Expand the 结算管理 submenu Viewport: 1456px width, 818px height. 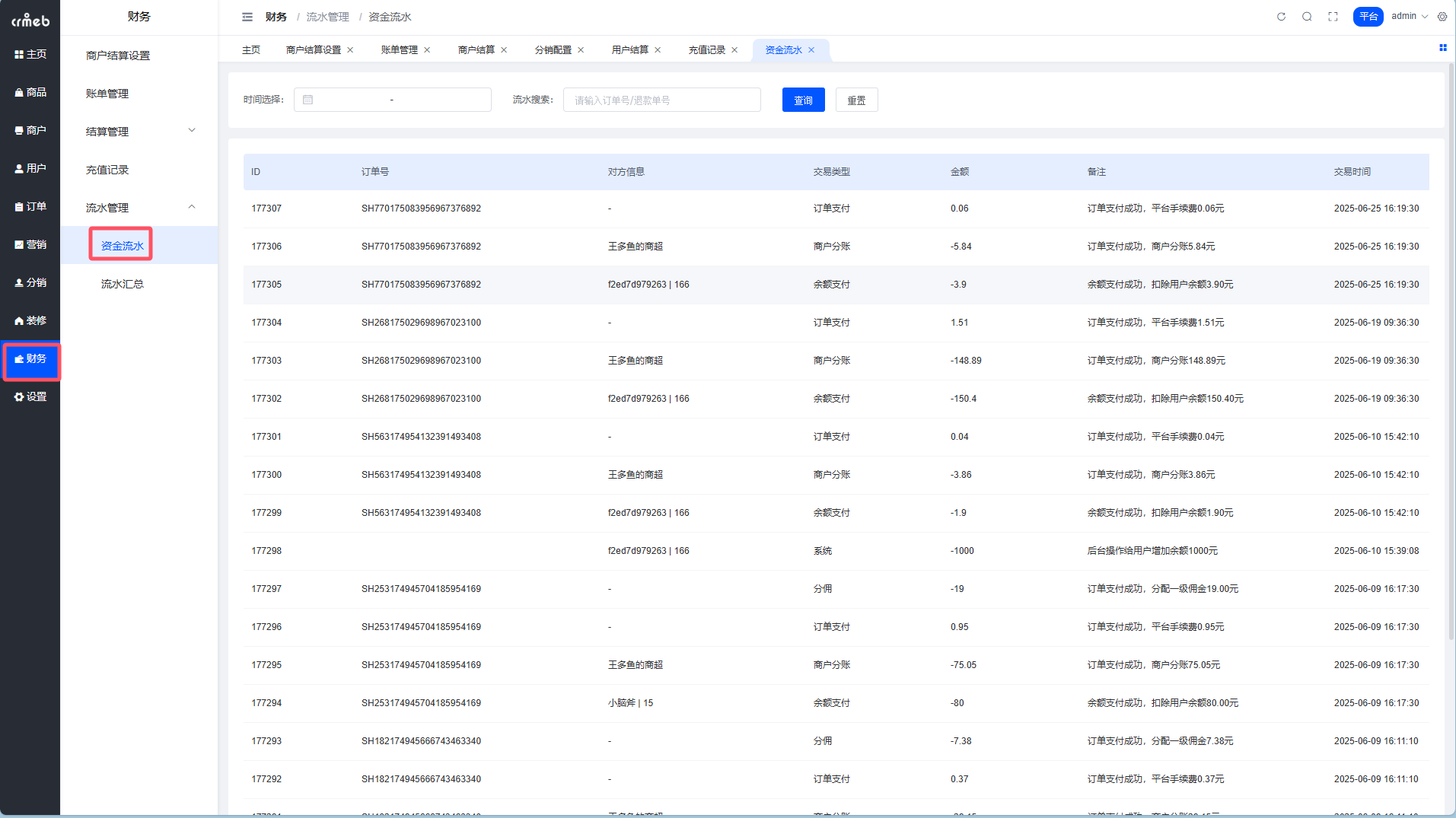pos(139,132)
